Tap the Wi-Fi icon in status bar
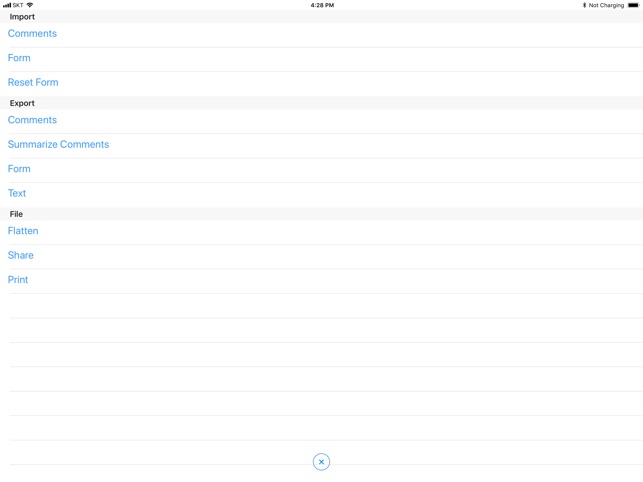This screenshot has width=643, height=482. (x=30, y=5)
